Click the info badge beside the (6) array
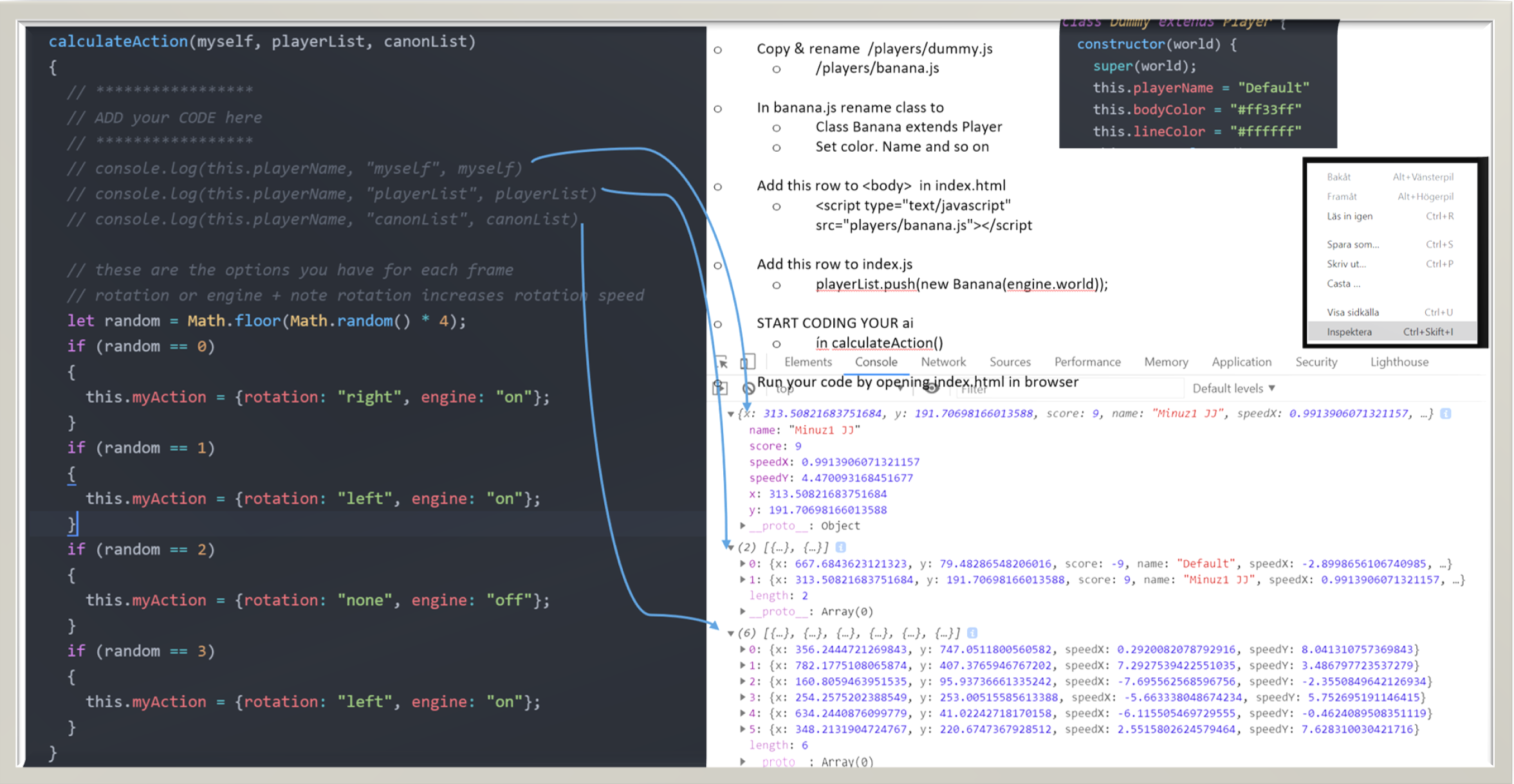This screenshot has height=784, width=1514. click(972, 633)
